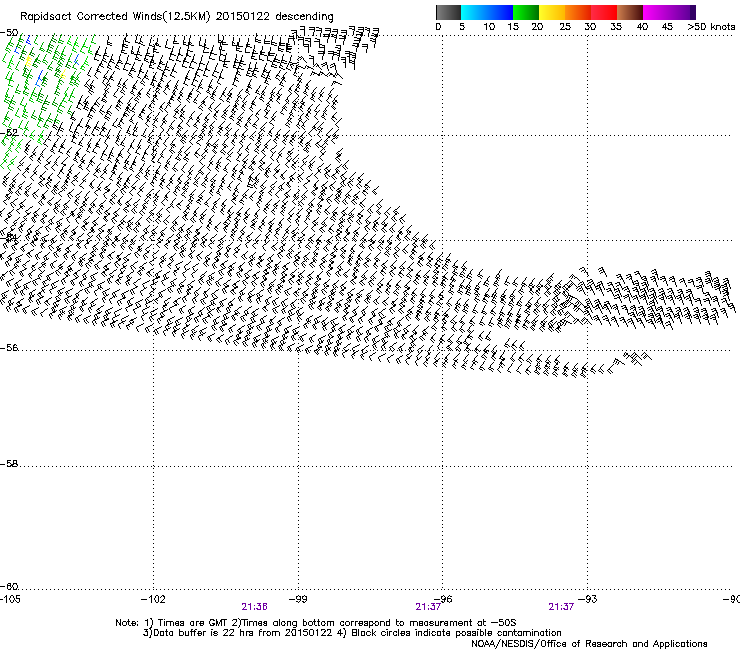The height and width of the screenshot is (650, 740).
Task: Click the 'NOAA/NESDIS/Office of Research and Applications' credit
Action: click(x=589, y=644)
